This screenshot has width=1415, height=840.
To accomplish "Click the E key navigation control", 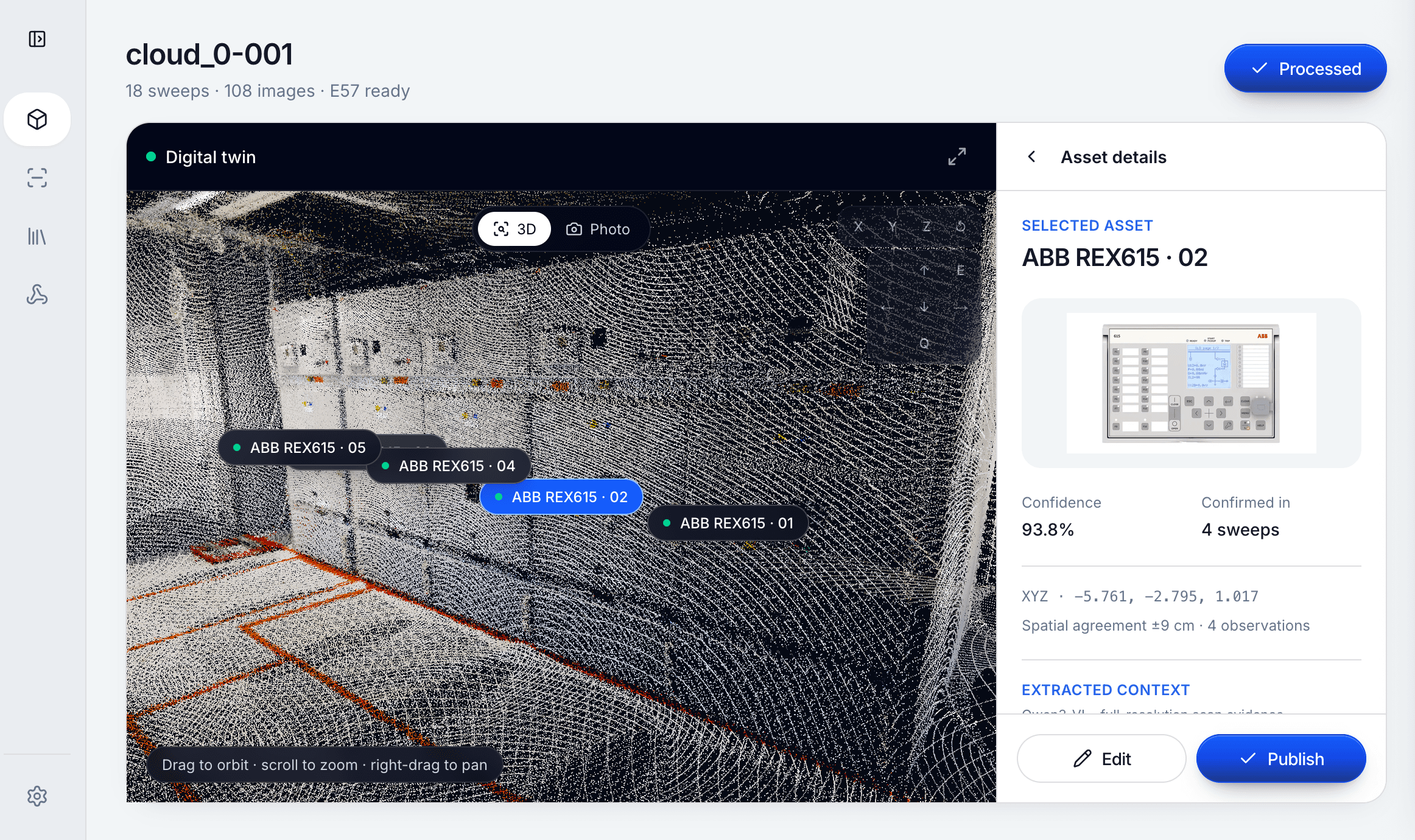I will pyautogui.click(x=961, y=270).
